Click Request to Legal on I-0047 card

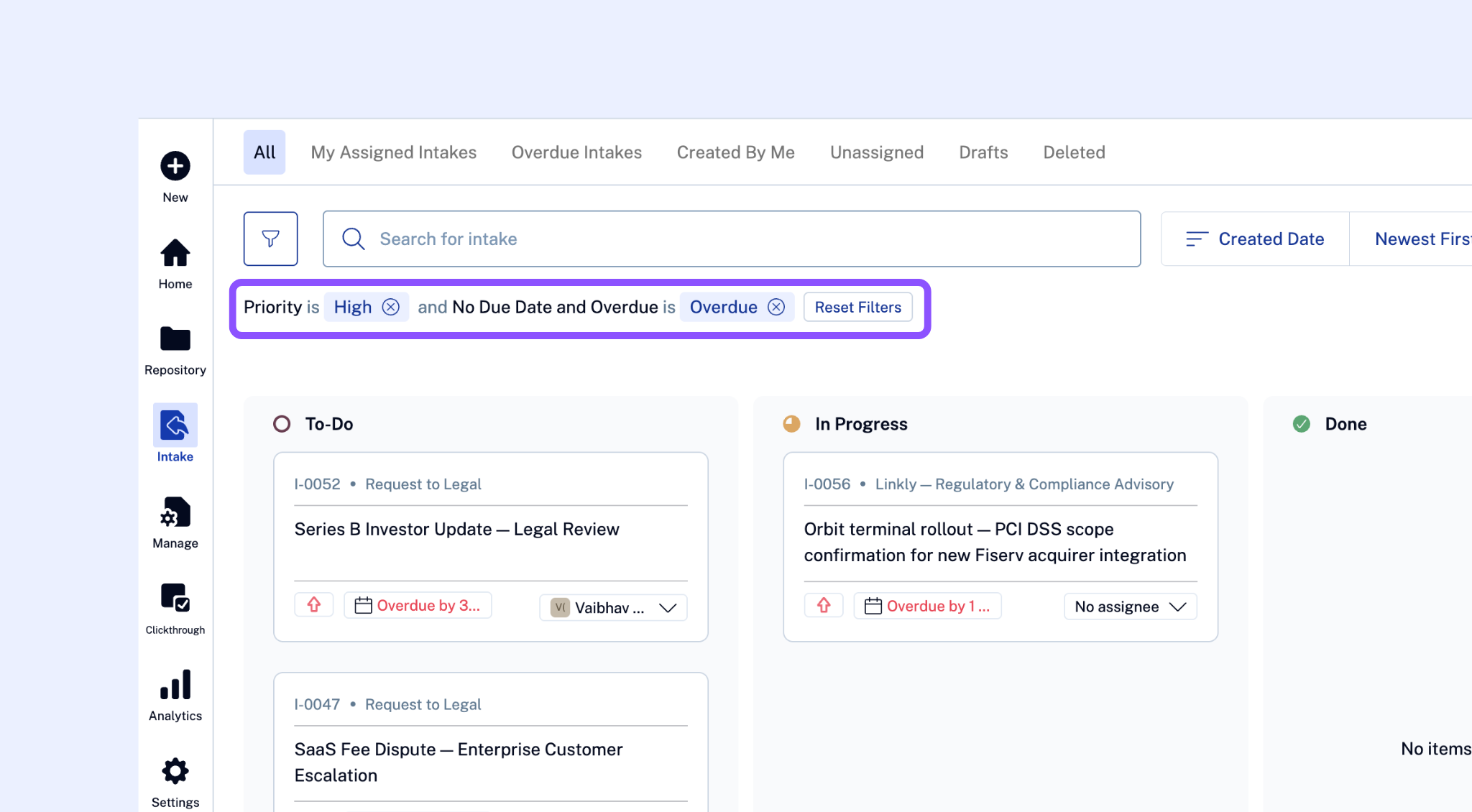point(423,704)
